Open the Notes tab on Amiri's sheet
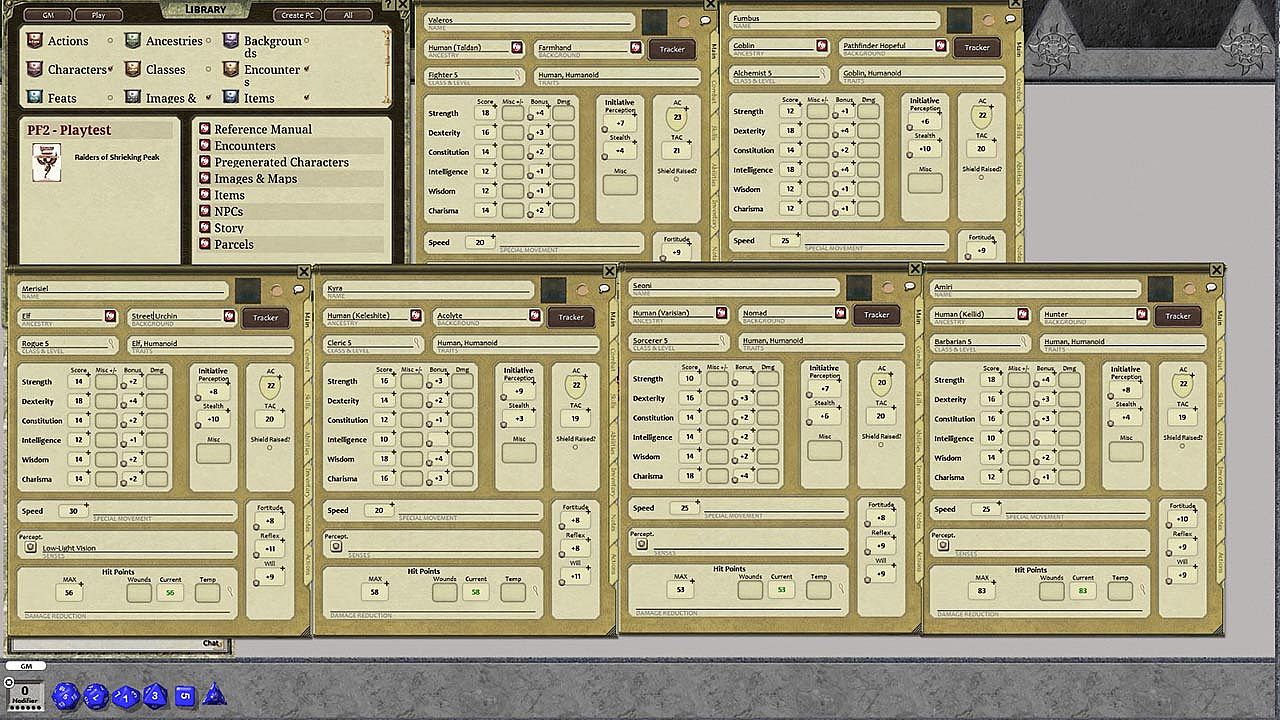Screen dimensions: 1280x720 1220,522
